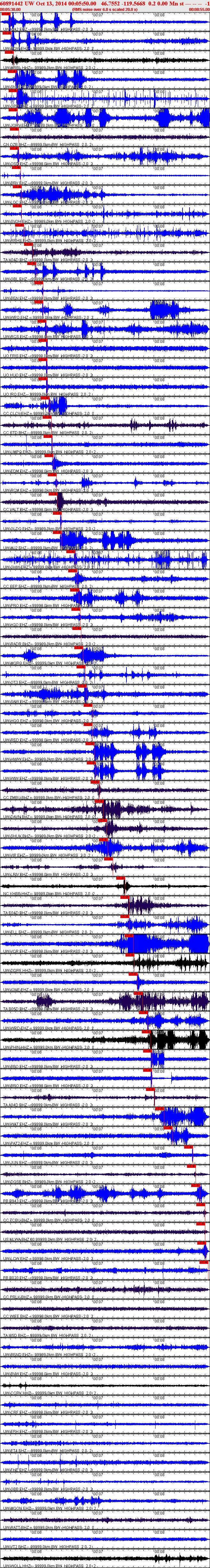Select the CC.STD.BHZ station trace label
210x1568 pixels.
pos(47,432)
